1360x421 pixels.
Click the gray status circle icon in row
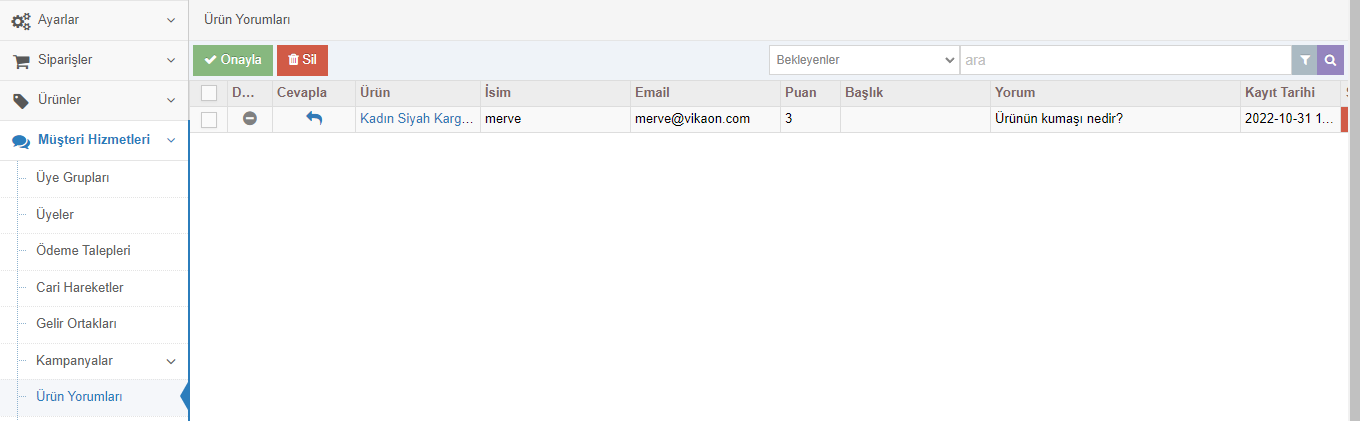[250, 118]
